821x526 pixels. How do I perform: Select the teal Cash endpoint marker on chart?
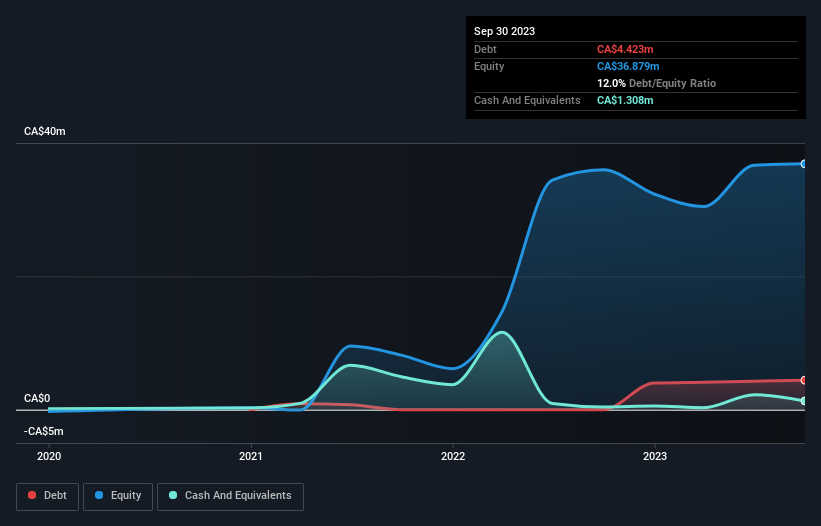804,401
